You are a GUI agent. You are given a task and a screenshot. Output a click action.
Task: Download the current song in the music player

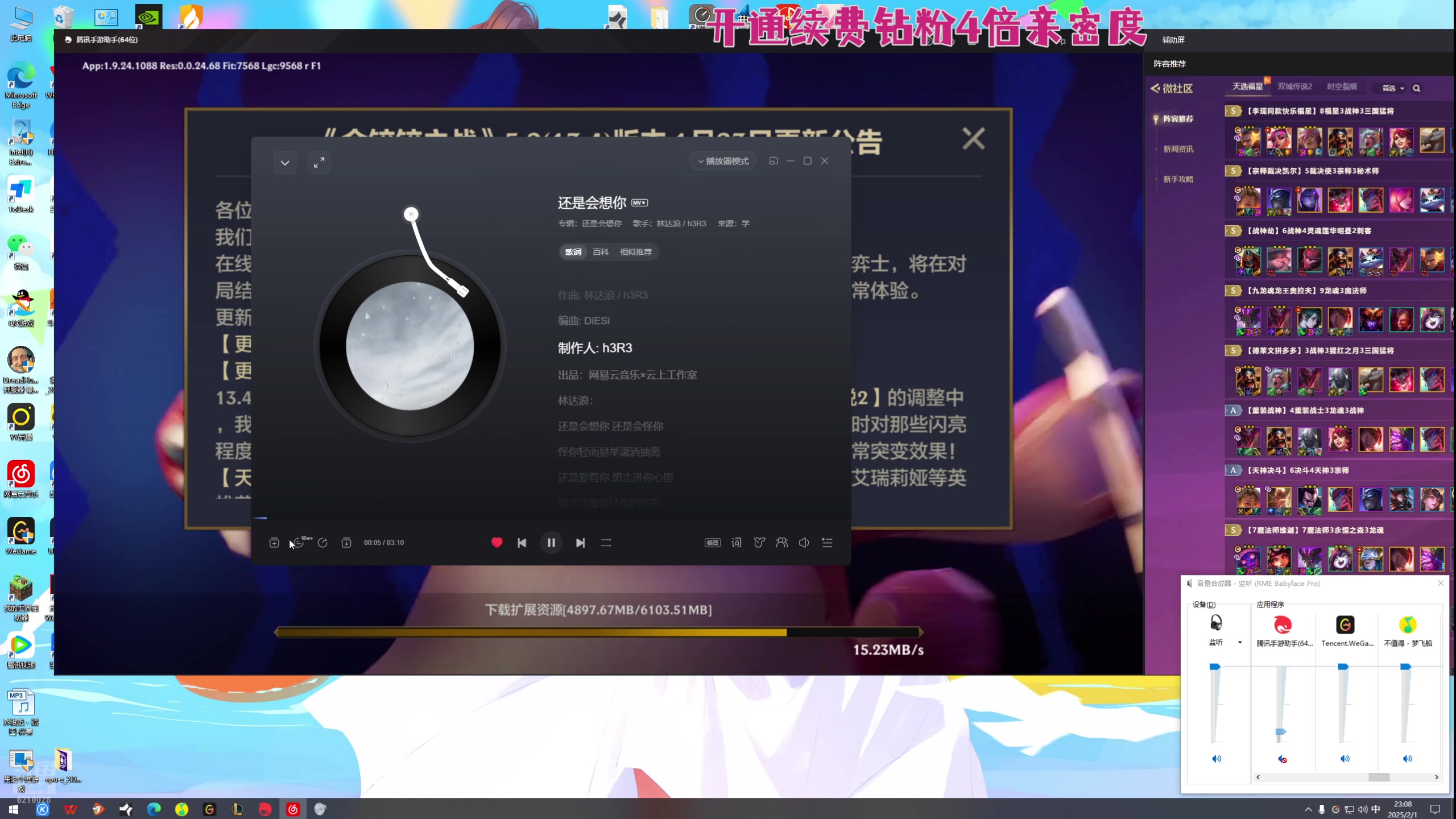tap(346, 543)
